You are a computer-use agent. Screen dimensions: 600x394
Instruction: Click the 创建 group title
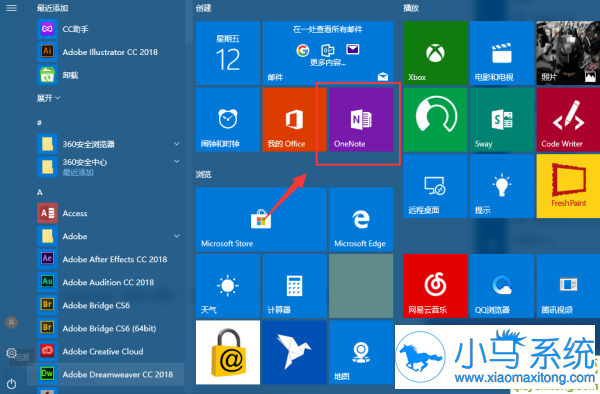pos(204,8)
